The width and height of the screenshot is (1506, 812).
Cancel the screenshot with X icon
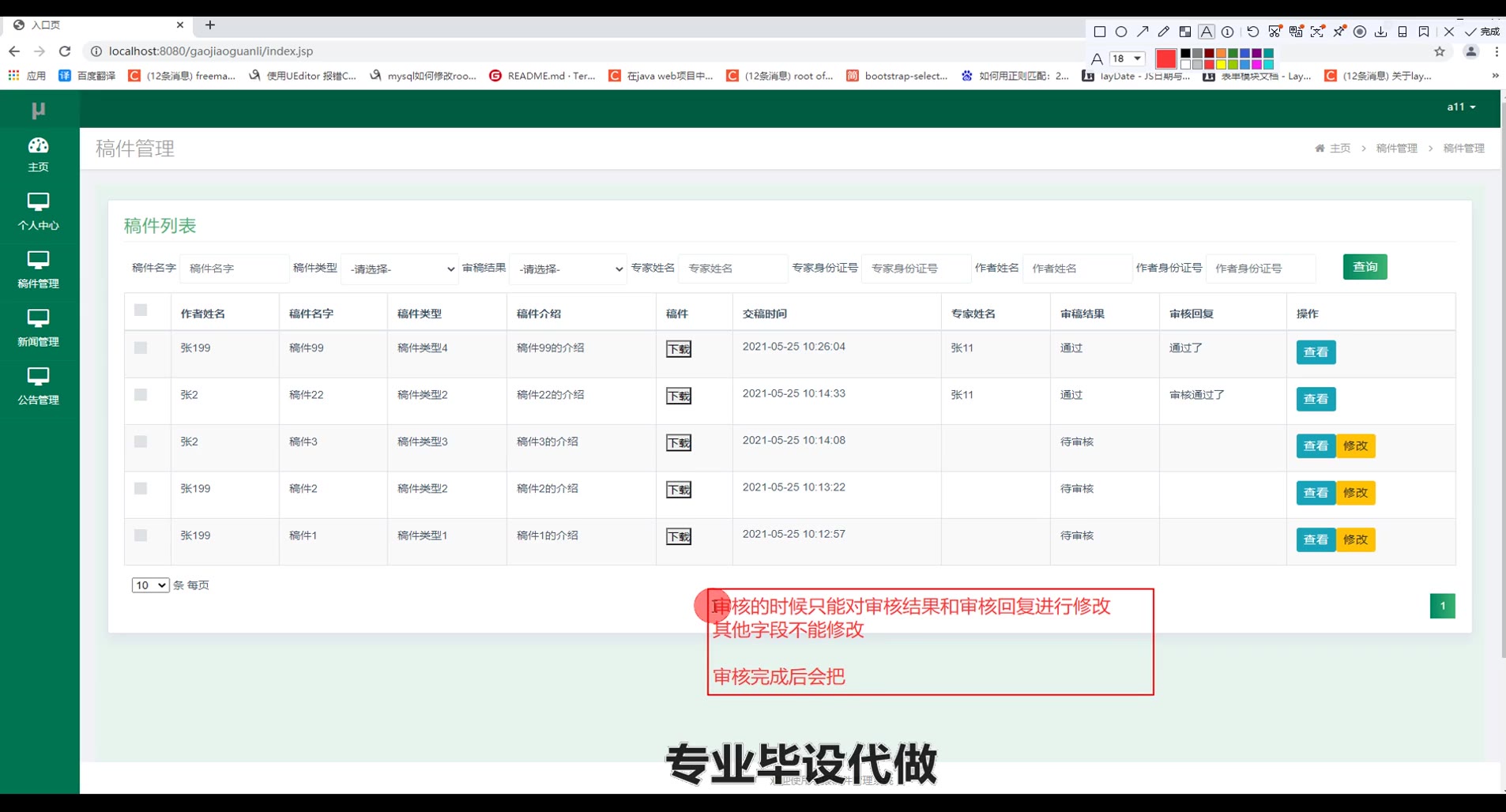point(1449,32)
